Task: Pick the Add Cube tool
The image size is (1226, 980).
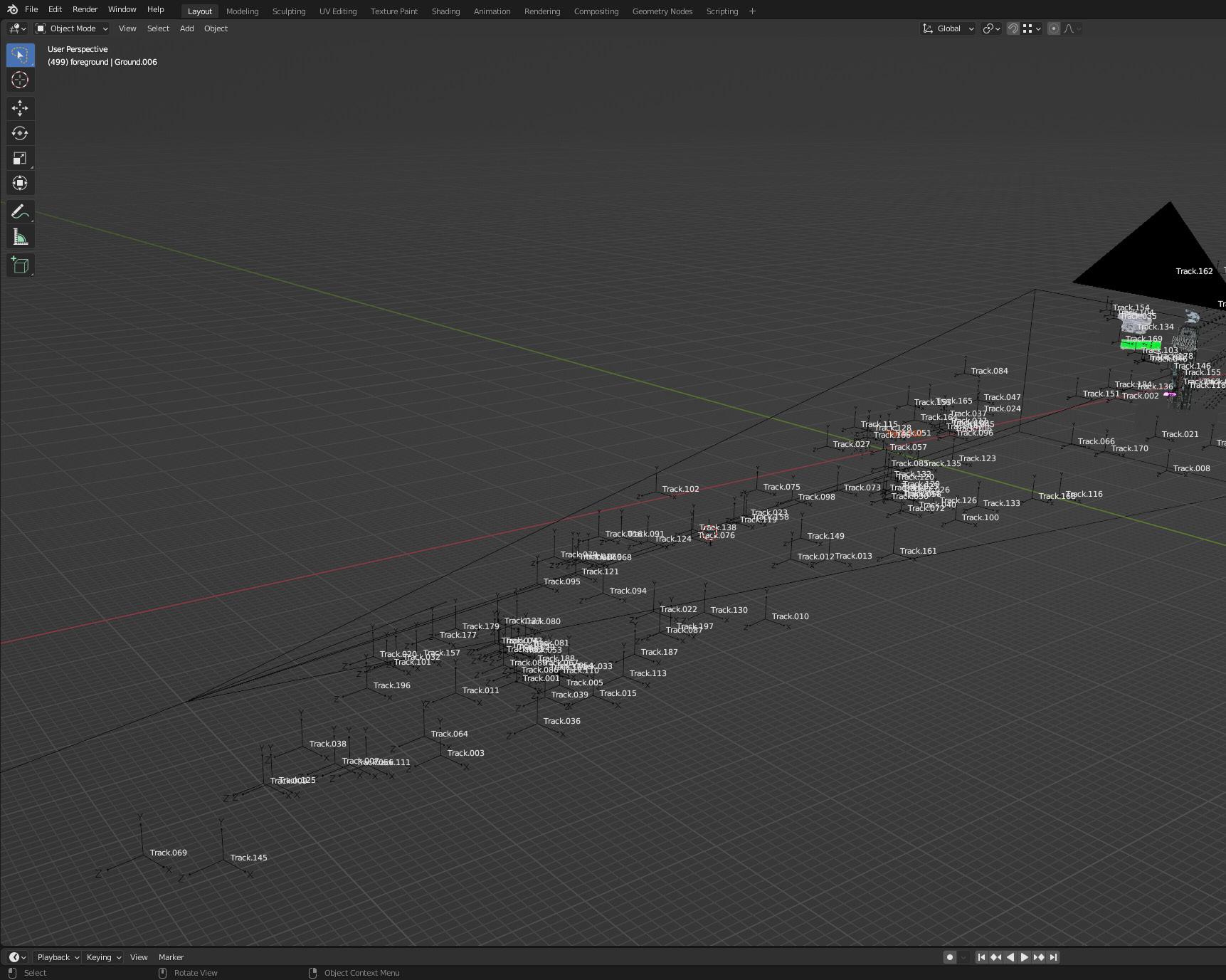Action: click(x=20, y=265)
